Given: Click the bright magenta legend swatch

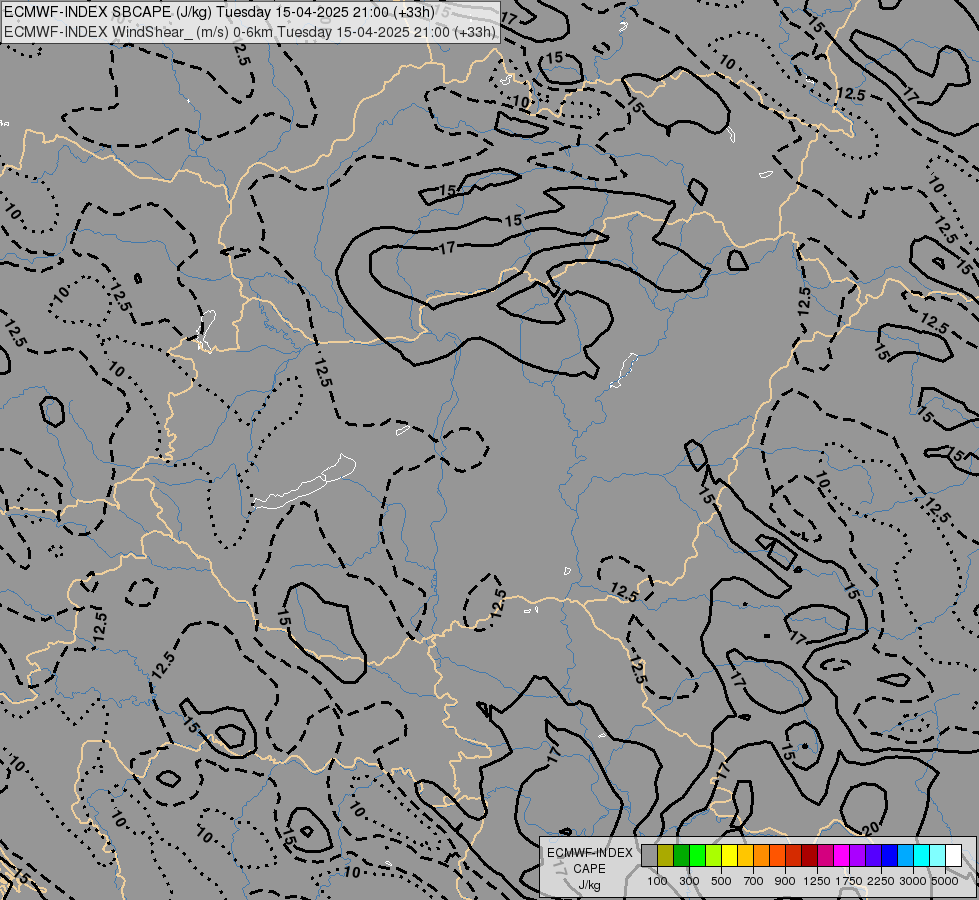Looking at the screenshot, I should point(842,856).
